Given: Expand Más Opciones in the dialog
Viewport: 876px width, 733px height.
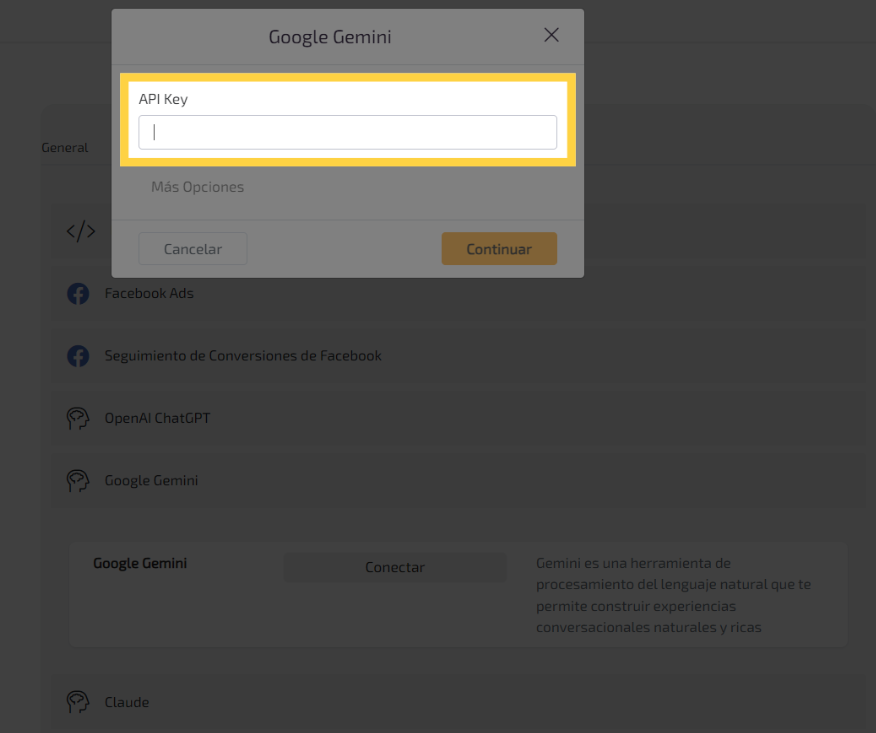Looking at the screenshot, I should [x=197, y=187].
